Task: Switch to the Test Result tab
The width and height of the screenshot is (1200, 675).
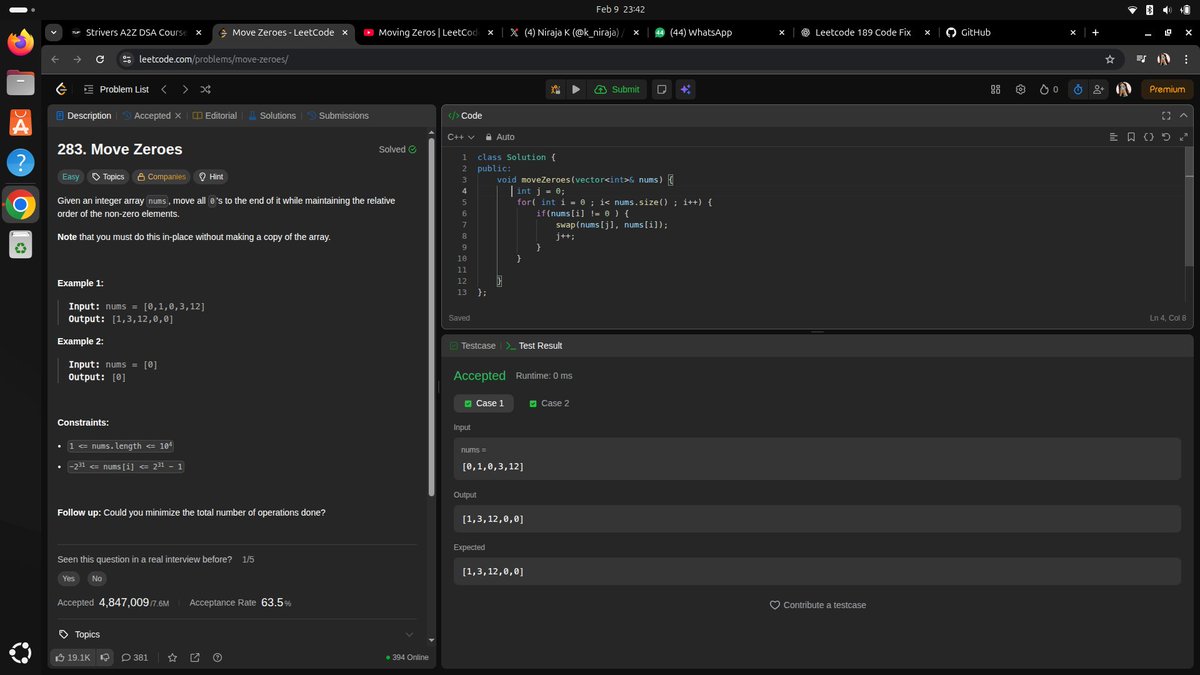Action: click(534, 346)
